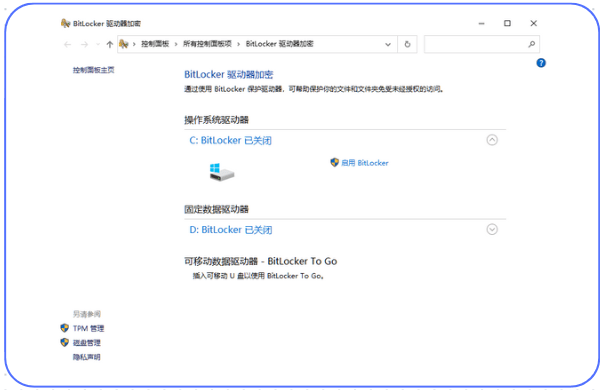Click the blue help question mark icon
Image resolution: width=603 pixels, height=390 pixels.
[x=541, y=63]
